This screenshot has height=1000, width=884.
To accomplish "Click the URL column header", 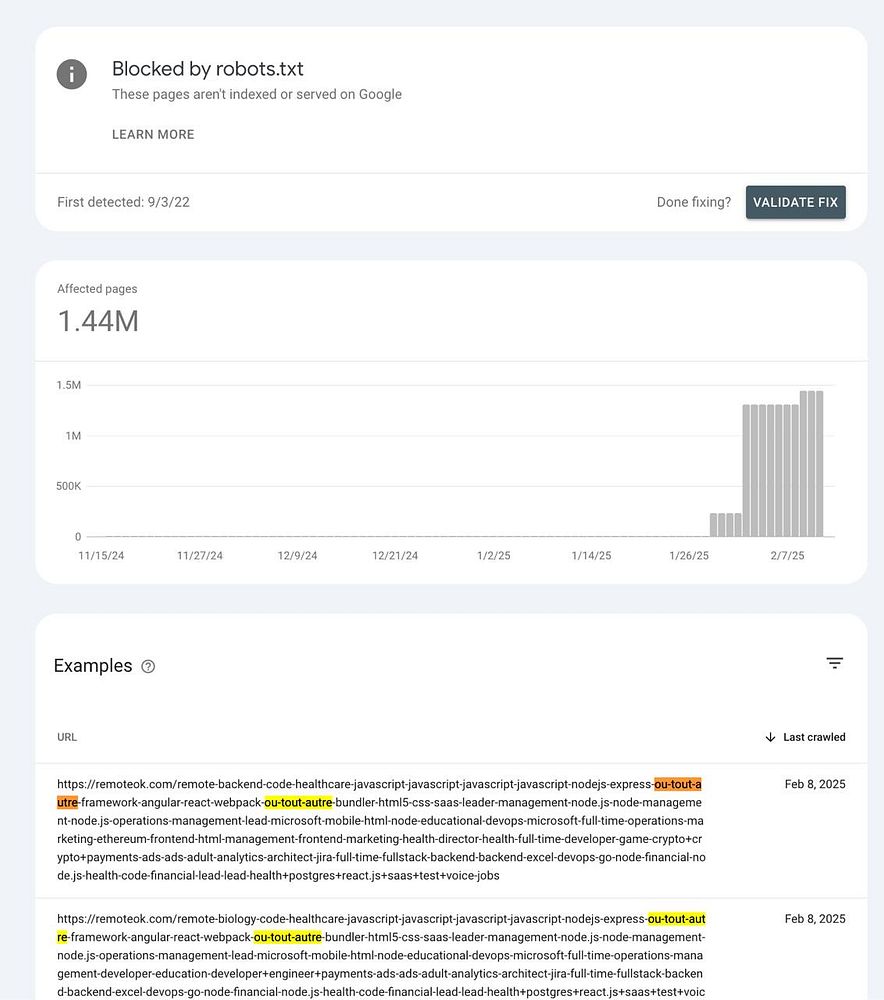I will (x=67, y=737).
